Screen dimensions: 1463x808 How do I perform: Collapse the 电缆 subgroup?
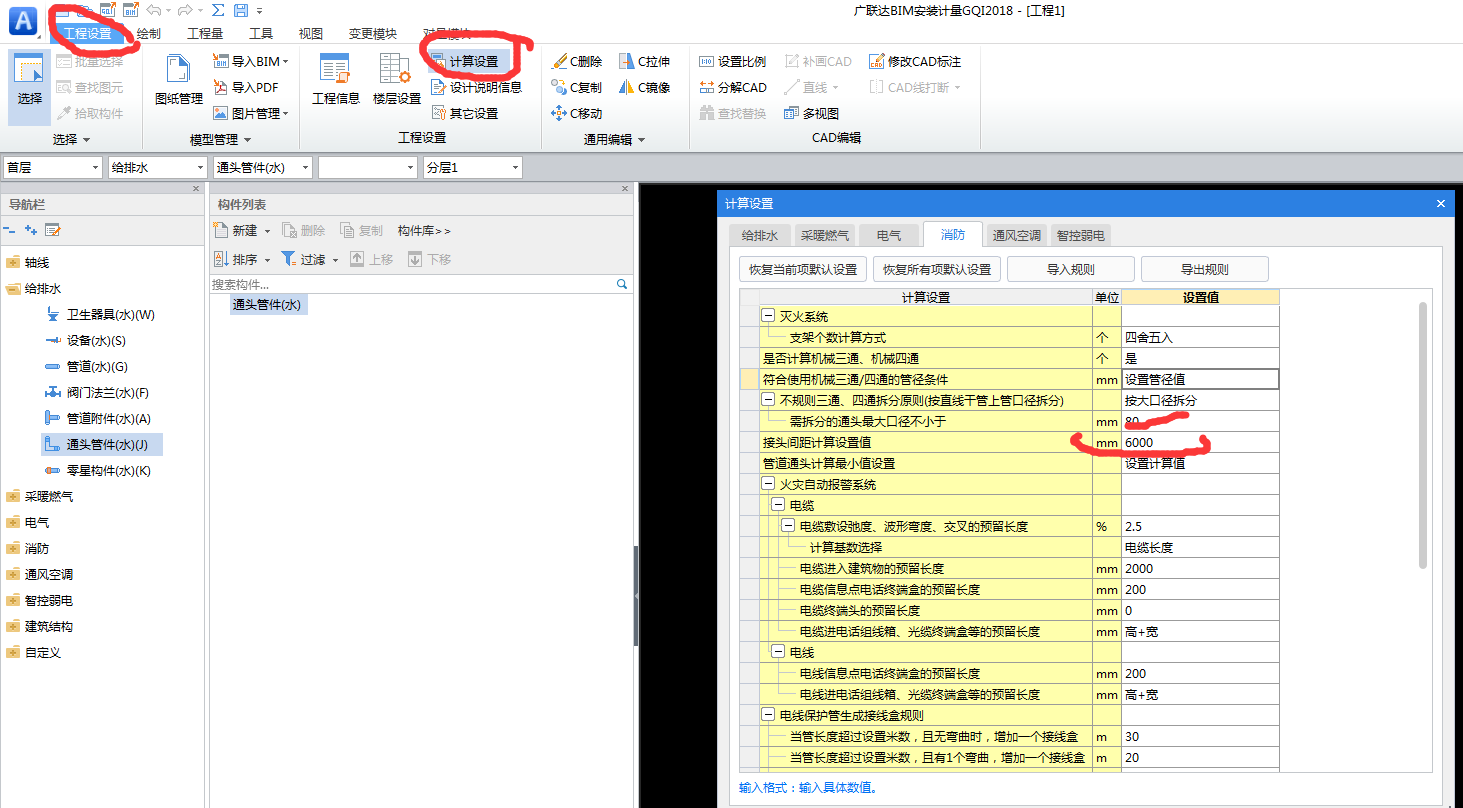click(x=778, y=505)
